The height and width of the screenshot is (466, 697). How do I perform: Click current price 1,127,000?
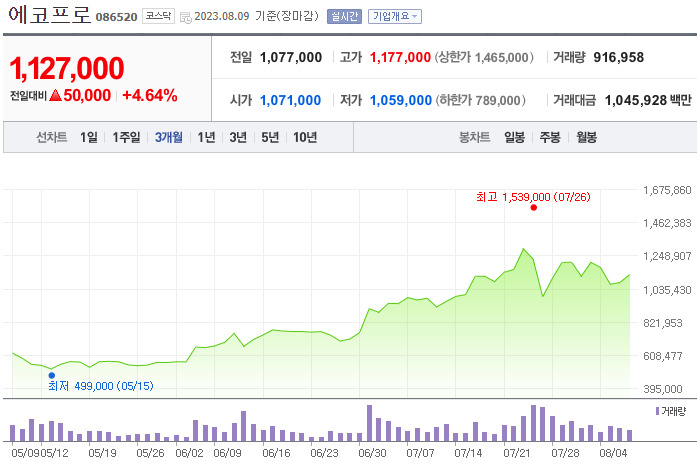coord(67,68)
